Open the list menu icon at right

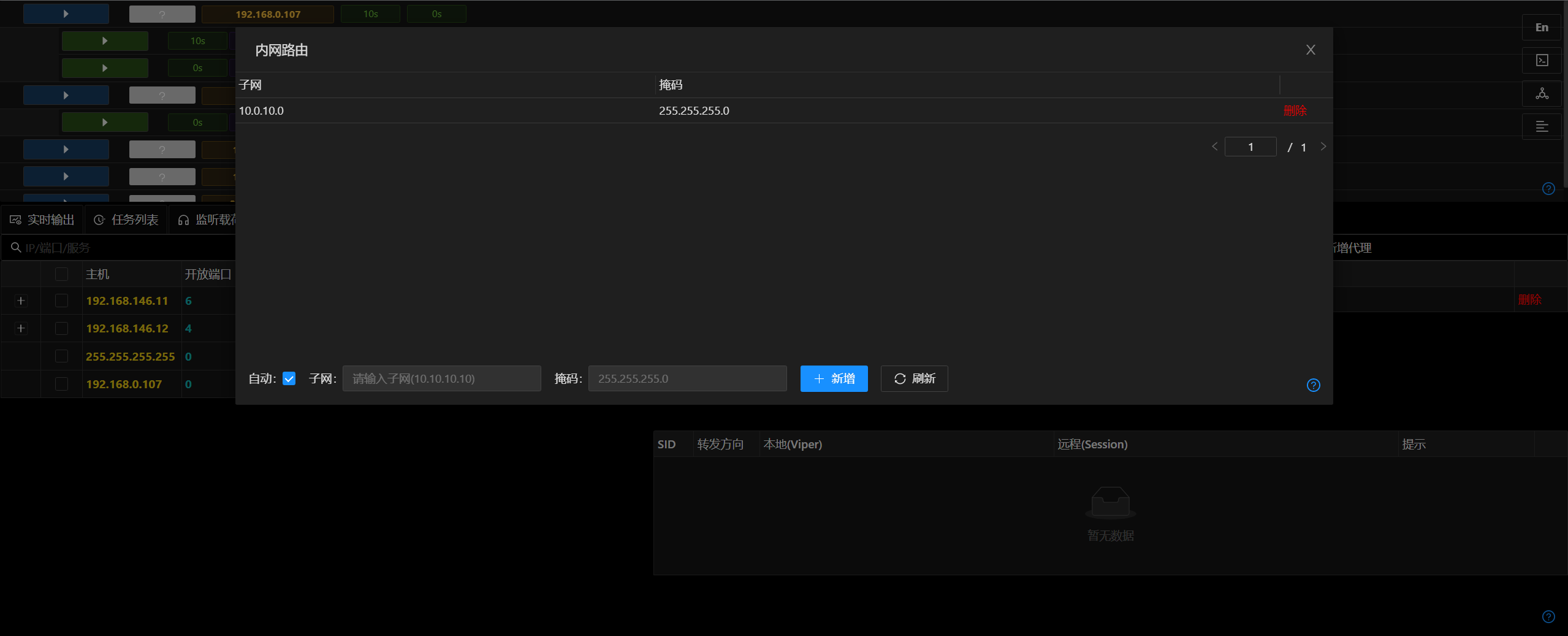pos(1542,126)
